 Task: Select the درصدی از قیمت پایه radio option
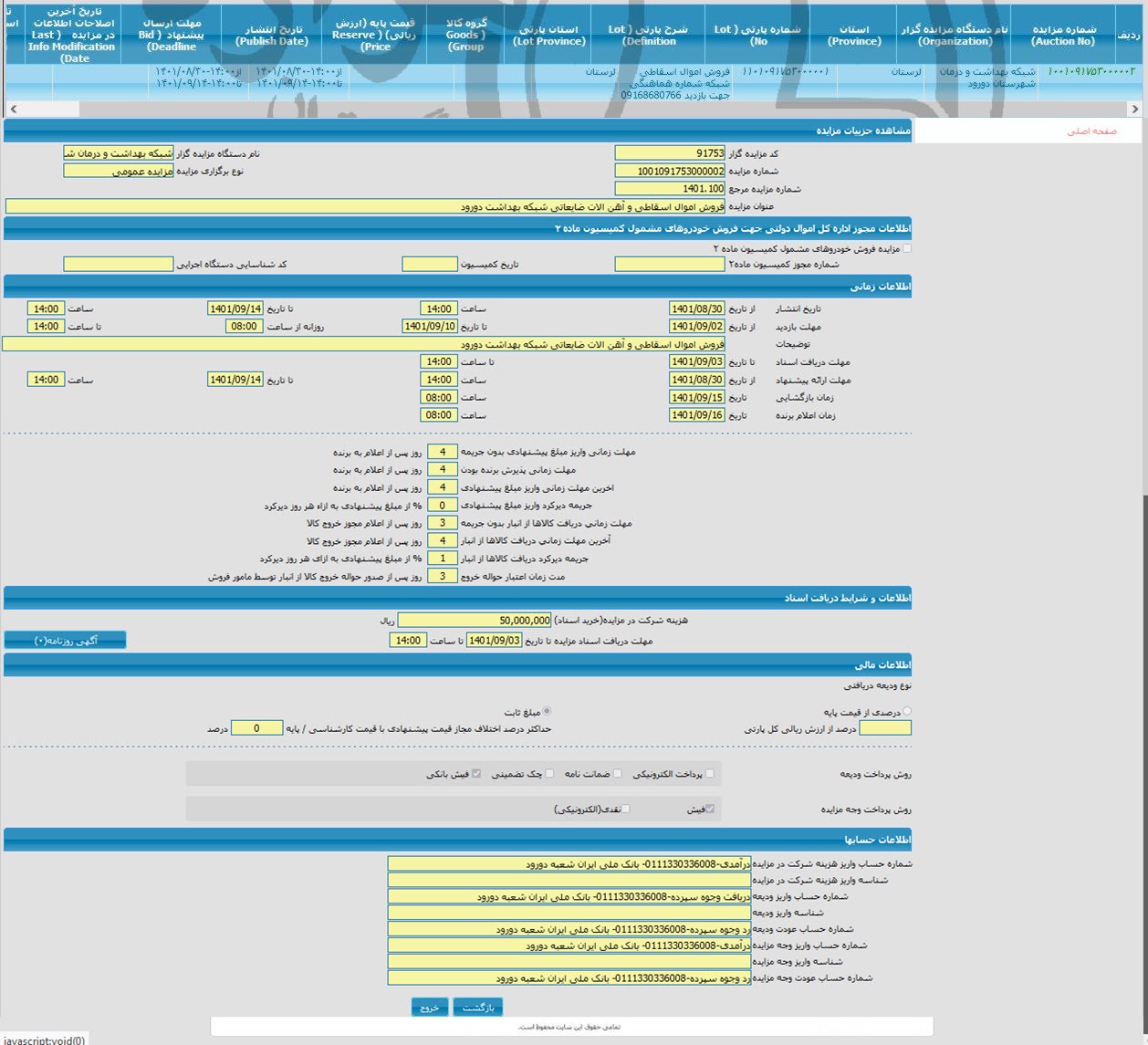coord(906,711)
